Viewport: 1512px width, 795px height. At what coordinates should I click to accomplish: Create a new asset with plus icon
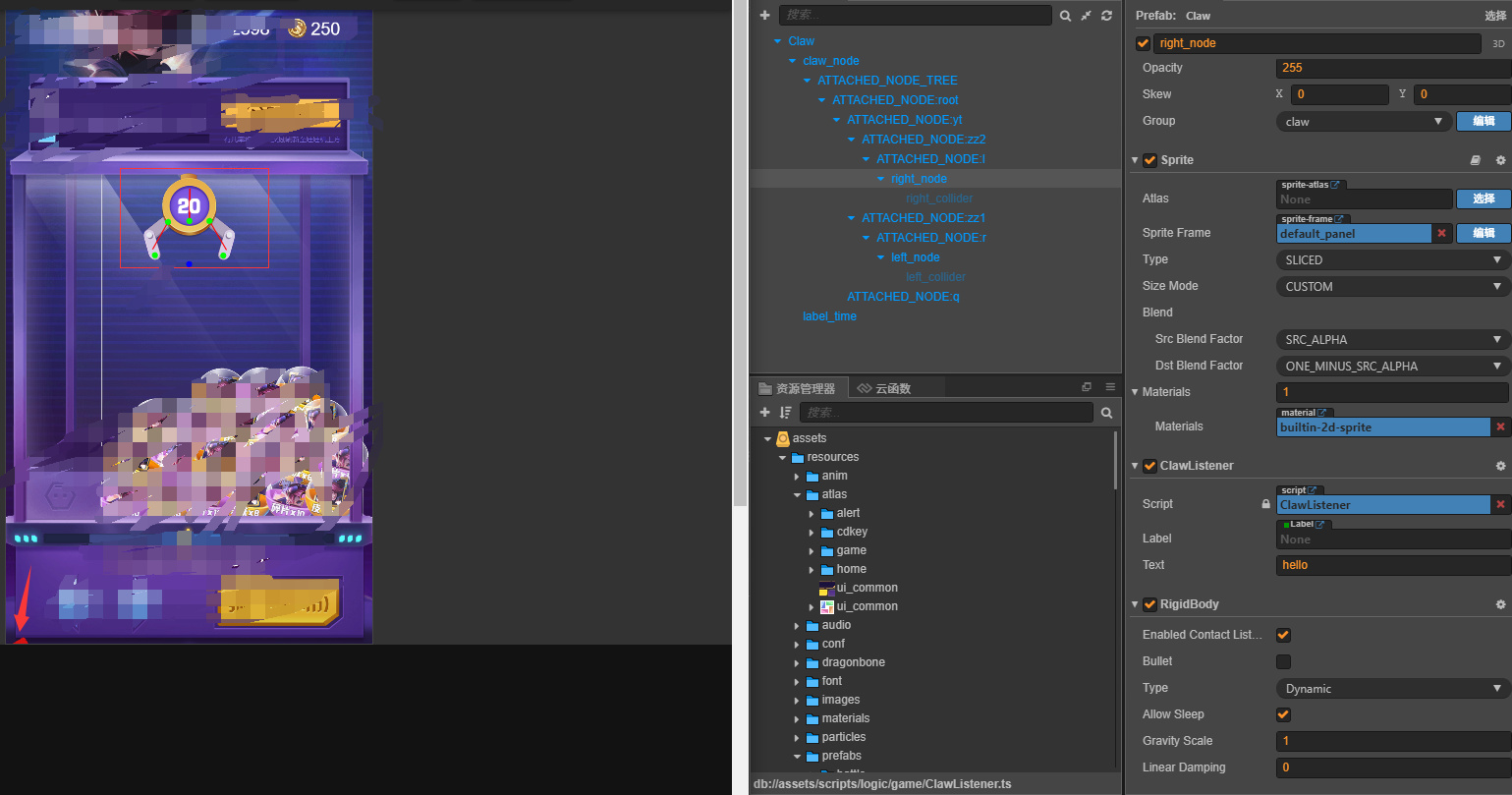(765, 413)
